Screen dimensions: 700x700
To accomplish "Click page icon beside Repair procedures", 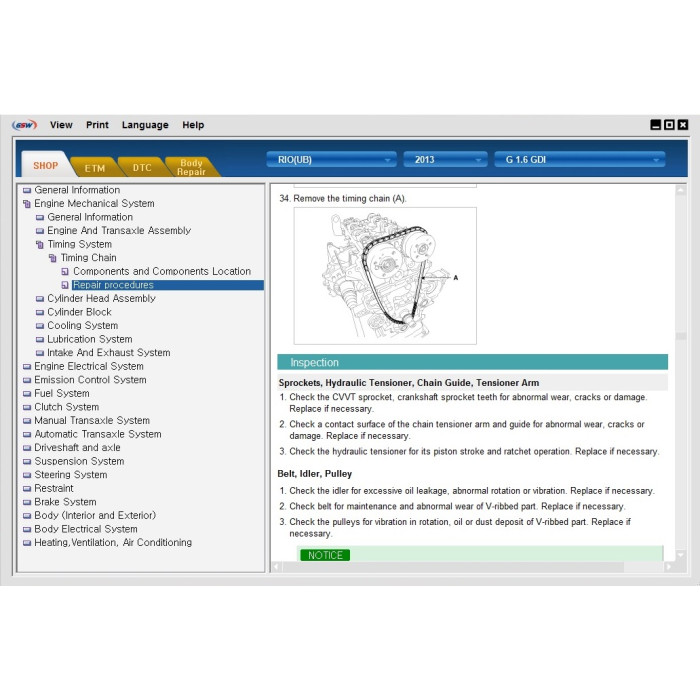I will coord(65,285).
